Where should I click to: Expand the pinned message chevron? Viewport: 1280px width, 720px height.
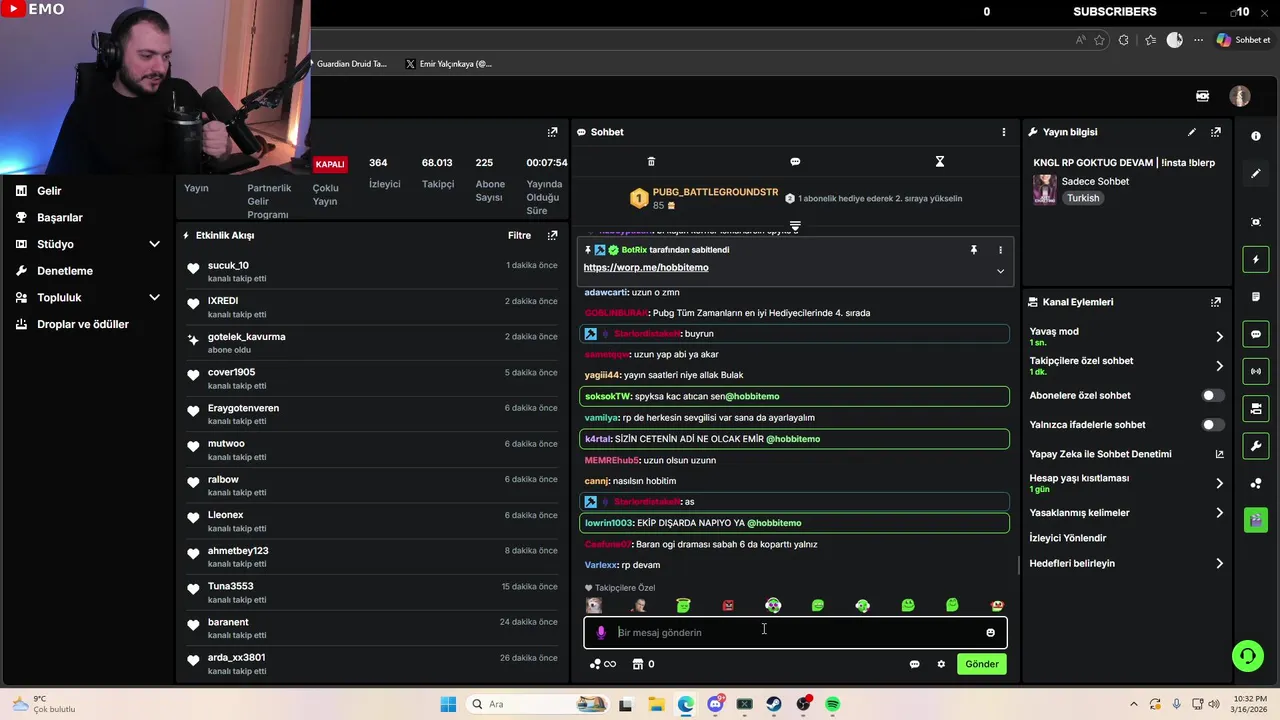pyautogui.click(x=1000, y=271)
